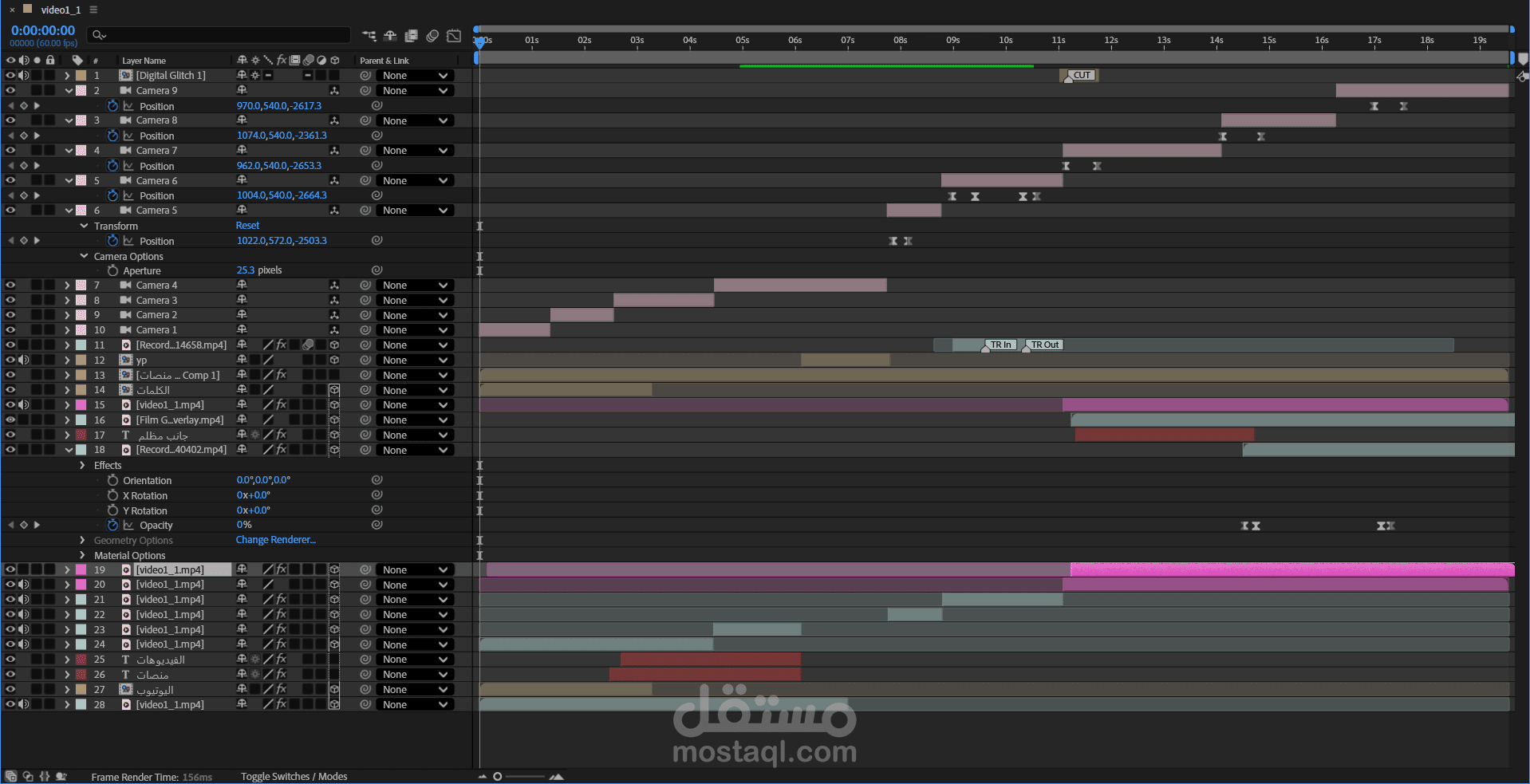Toggle the Opacity stopwatch on layer 18

tap(112, 525)
